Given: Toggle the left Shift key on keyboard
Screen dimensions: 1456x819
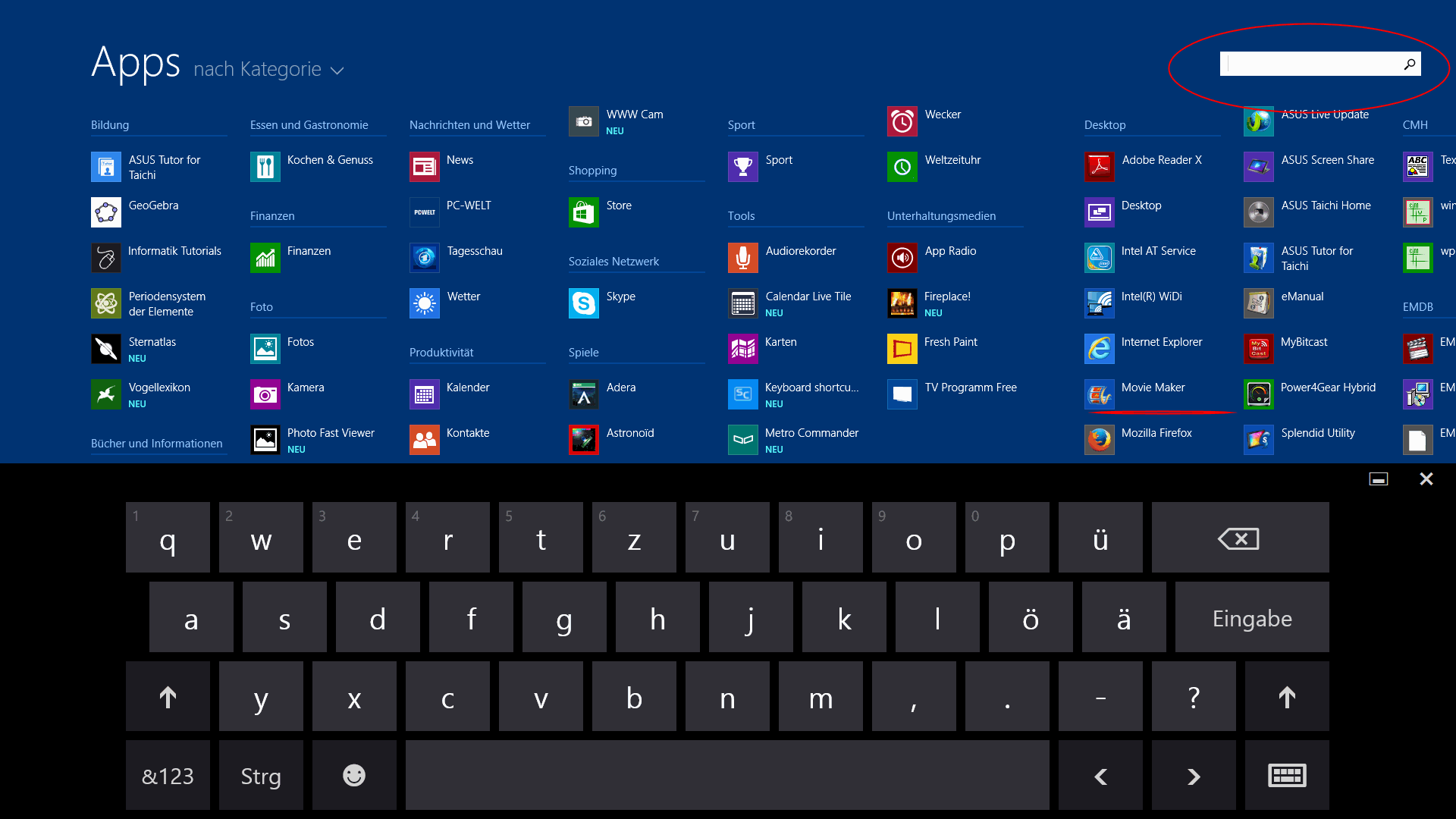Looking at the screenshot, I should (168, 697).
